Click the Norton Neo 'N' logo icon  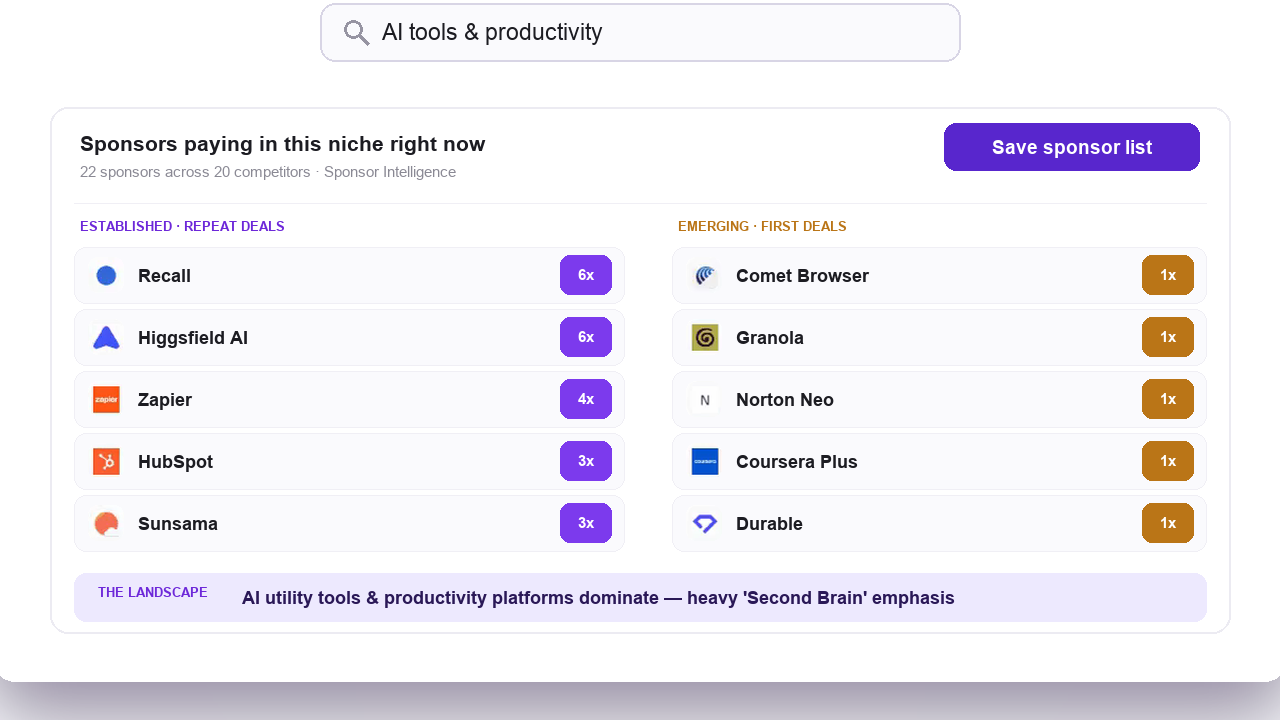[705, 400]
